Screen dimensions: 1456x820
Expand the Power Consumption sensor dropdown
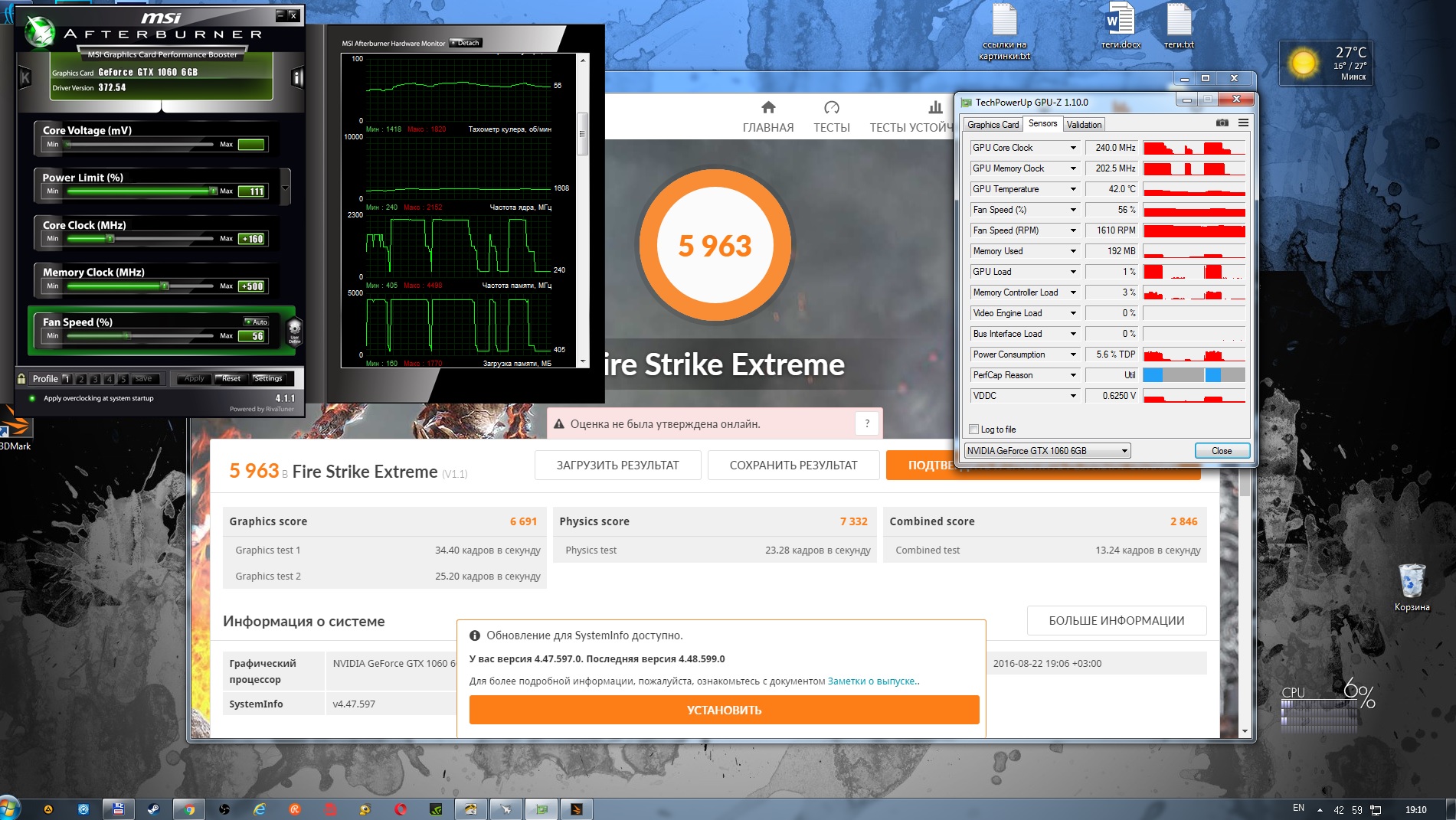pos(1073,354)
